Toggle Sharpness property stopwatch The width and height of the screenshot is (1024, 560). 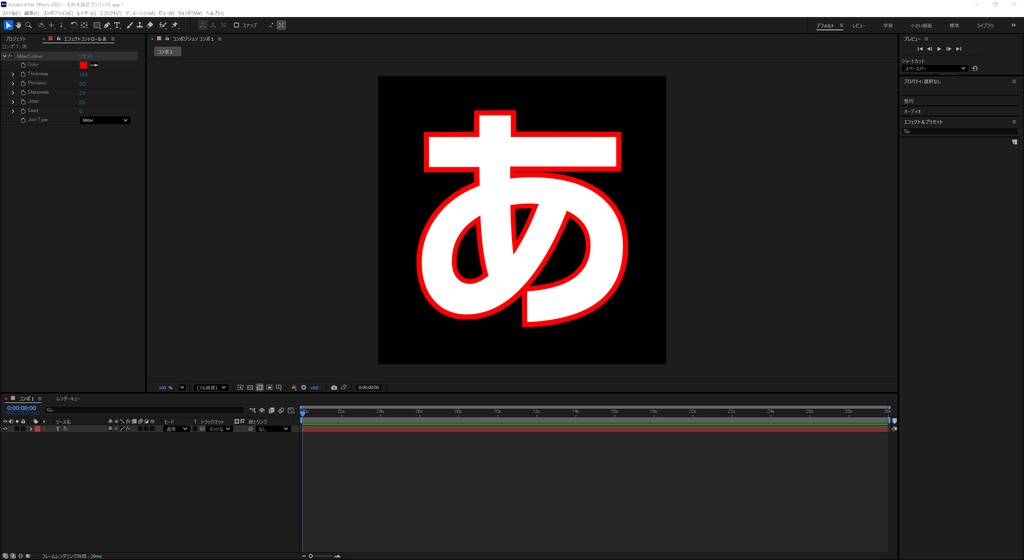click(23, 93)
